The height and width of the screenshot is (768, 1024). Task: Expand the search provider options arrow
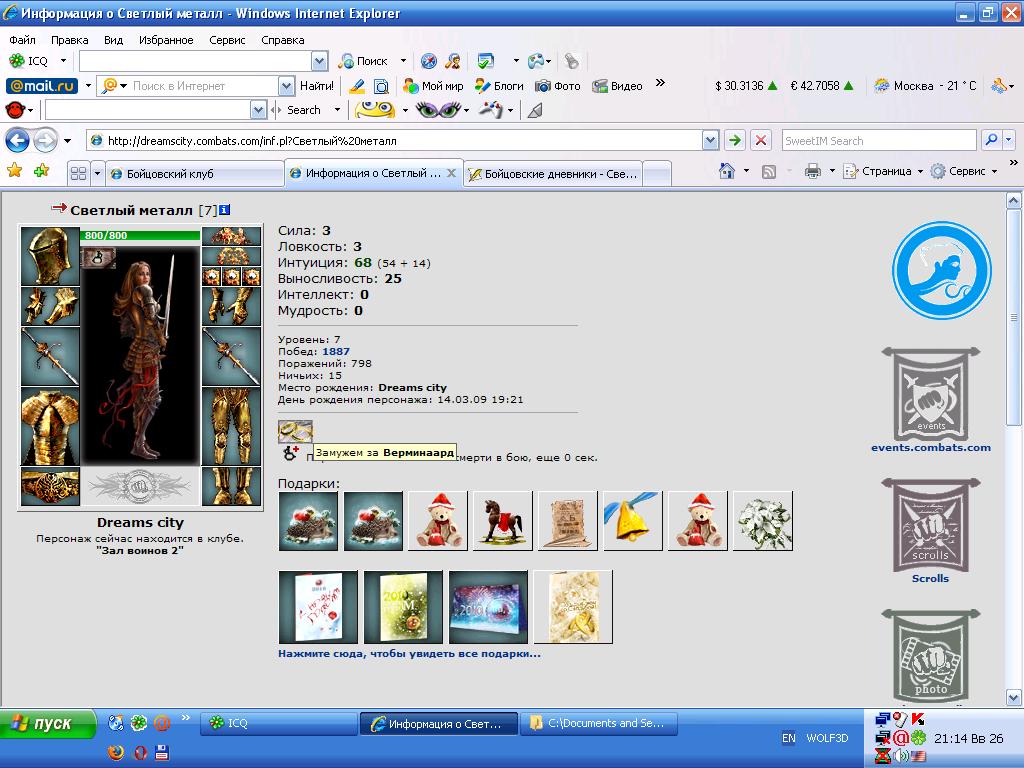coord(1010,140)
